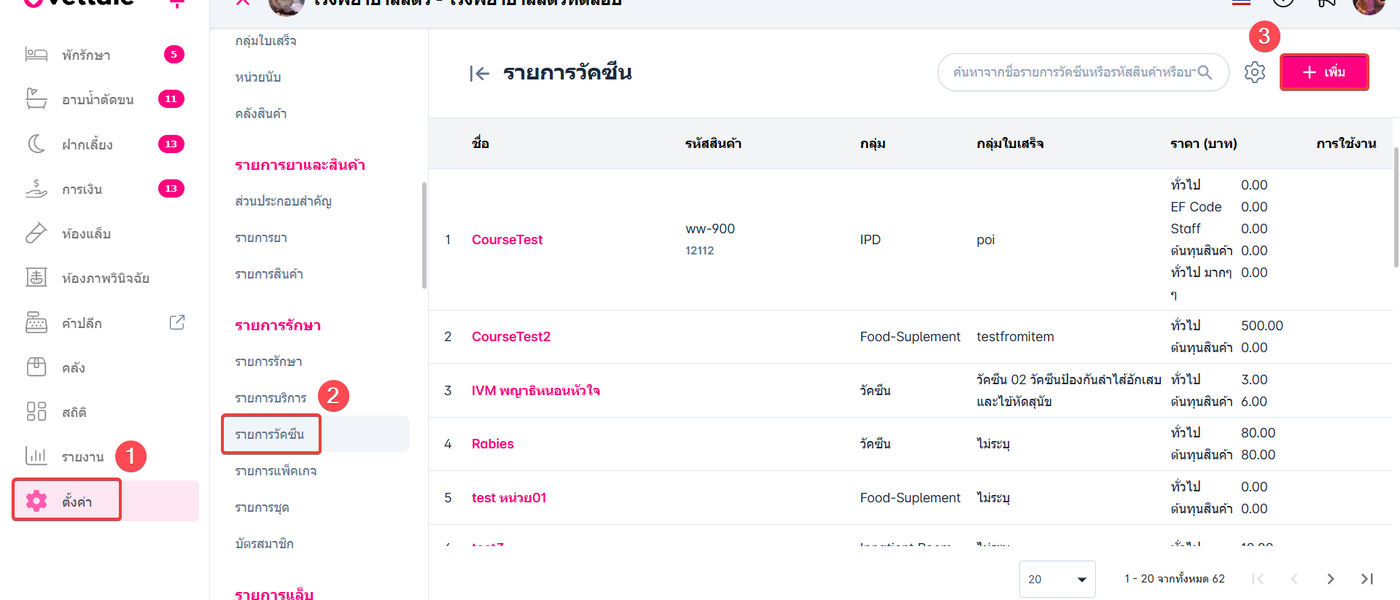Collapse the panel with the back-arrow icon
1400x600 pixels.
click(479, 73)
